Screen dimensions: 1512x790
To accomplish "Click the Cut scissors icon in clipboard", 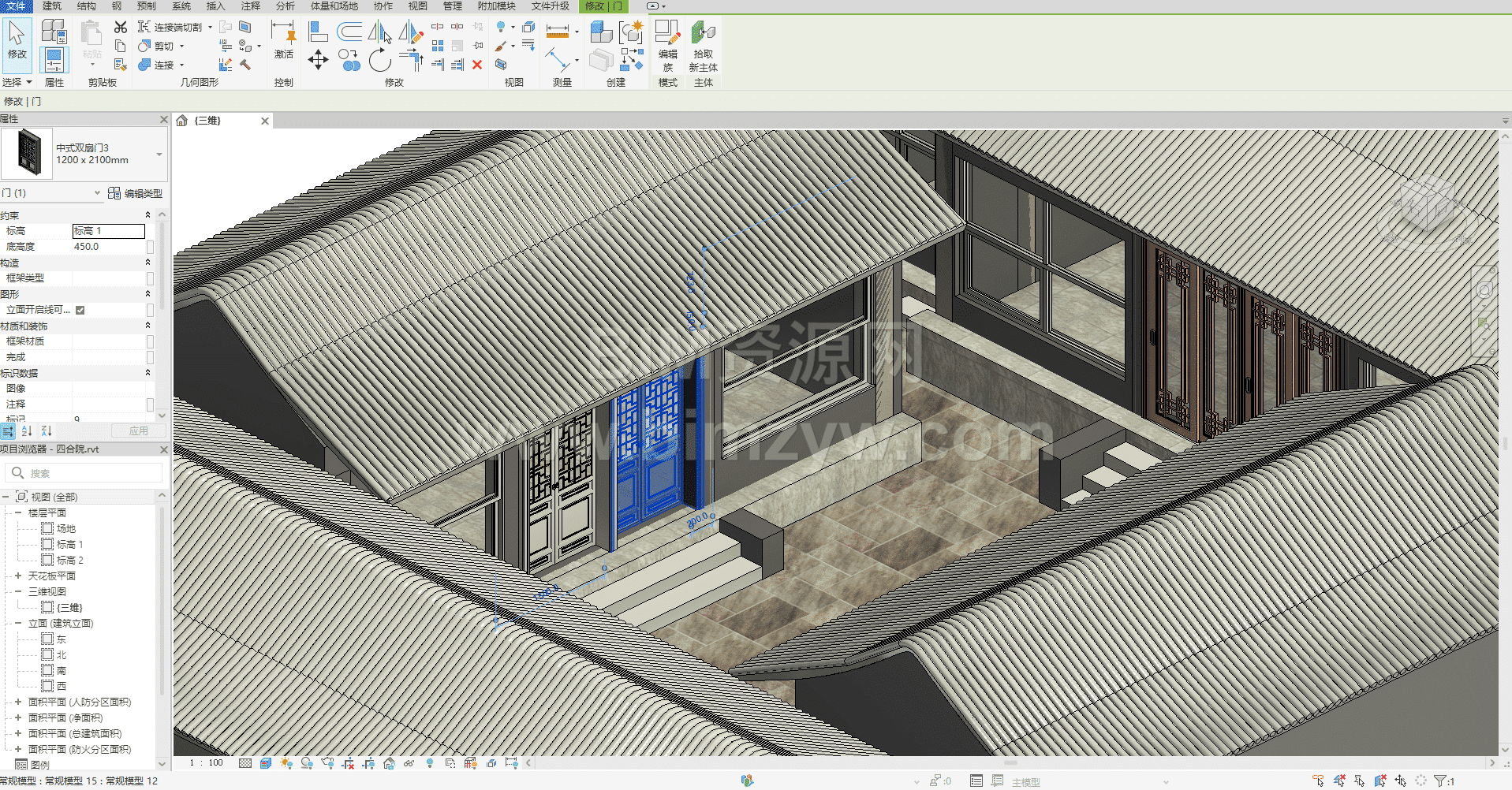I will coord(121,27).
